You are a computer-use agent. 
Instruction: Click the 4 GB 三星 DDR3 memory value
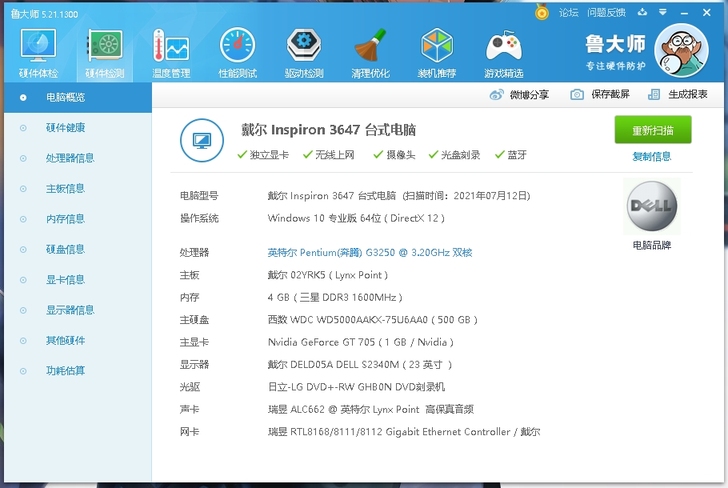point(335,297)
